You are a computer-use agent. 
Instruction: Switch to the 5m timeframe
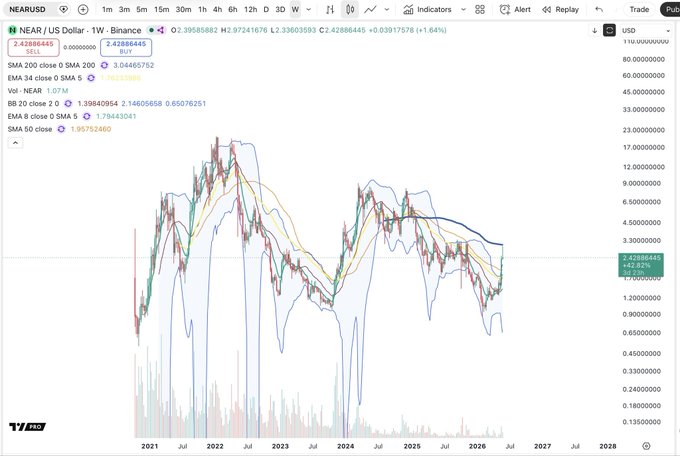142,9
